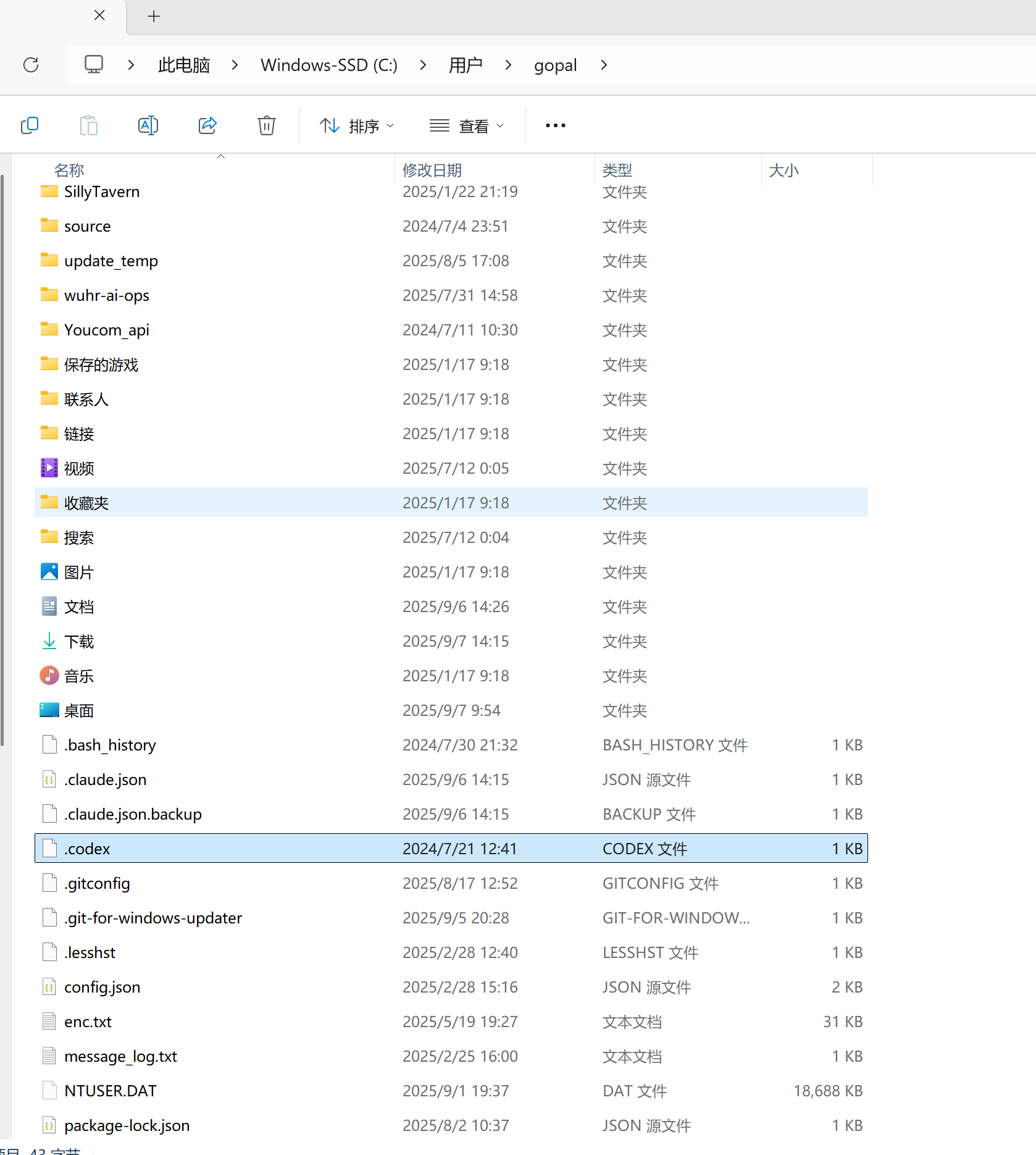Image resolution: width=1036 pixels, height=1155 pixels.
Task: Expand chevron after 此电脑 in breadcrumb
Action: click(x=235, y=65)
